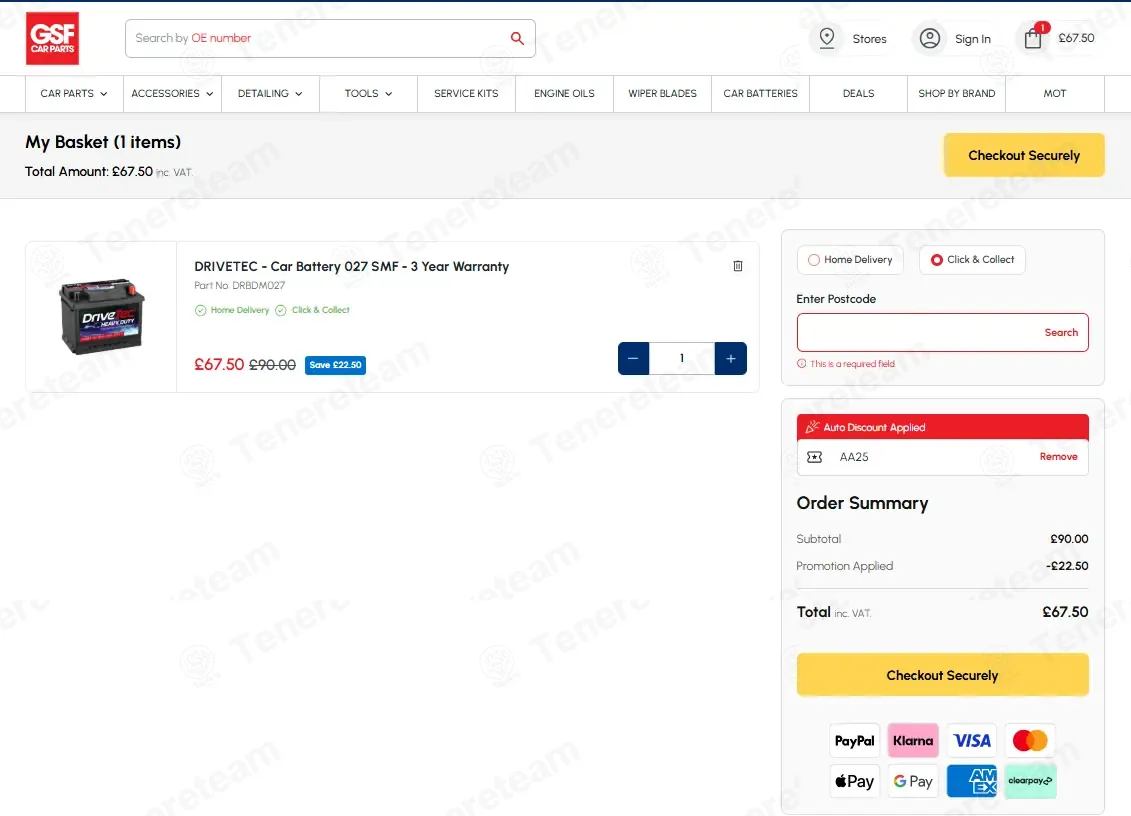Decrease quantity with the minus button
1131x816 pixels.
pos(633,359)
